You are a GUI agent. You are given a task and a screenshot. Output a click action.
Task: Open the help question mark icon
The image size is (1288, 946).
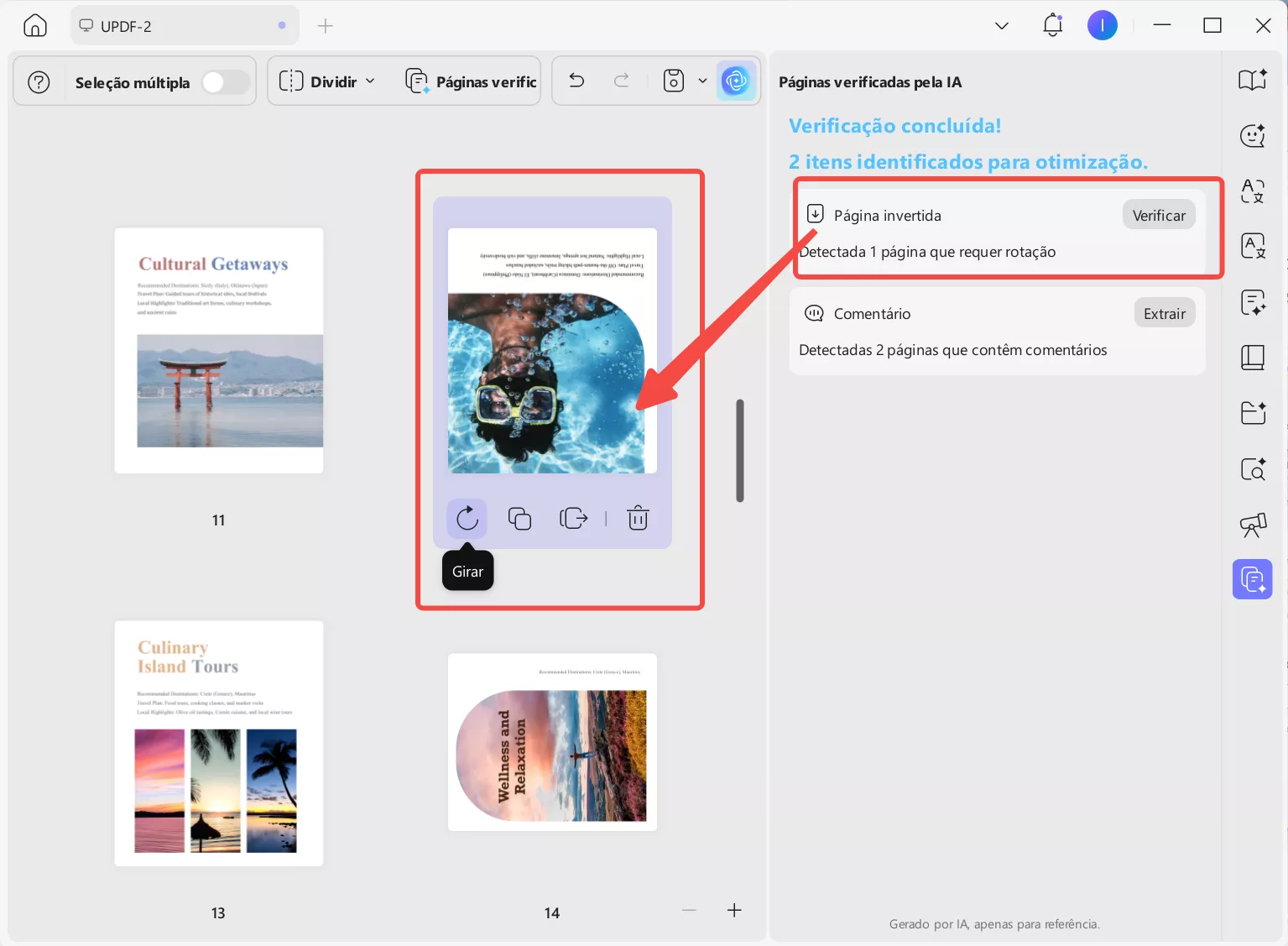[x=39, y=82]
